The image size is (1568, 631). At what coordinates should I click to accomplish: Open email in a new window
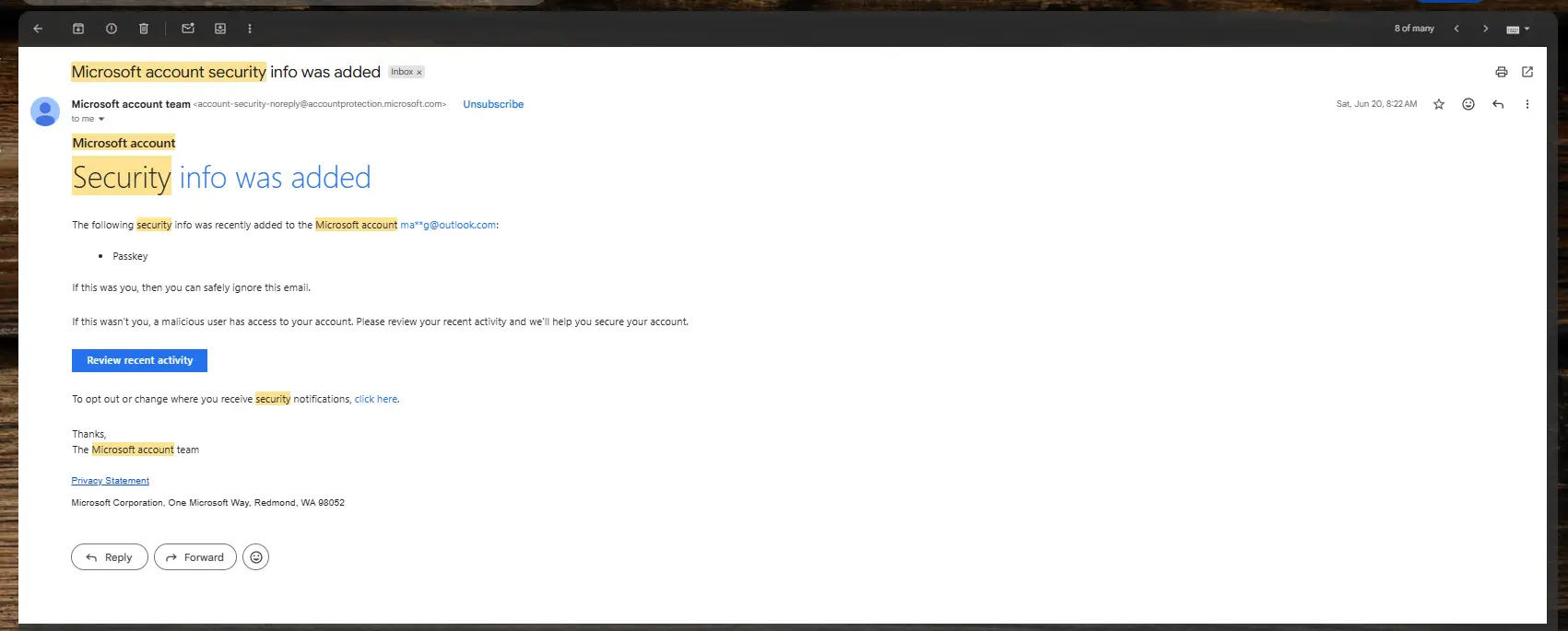[1527, 72]
